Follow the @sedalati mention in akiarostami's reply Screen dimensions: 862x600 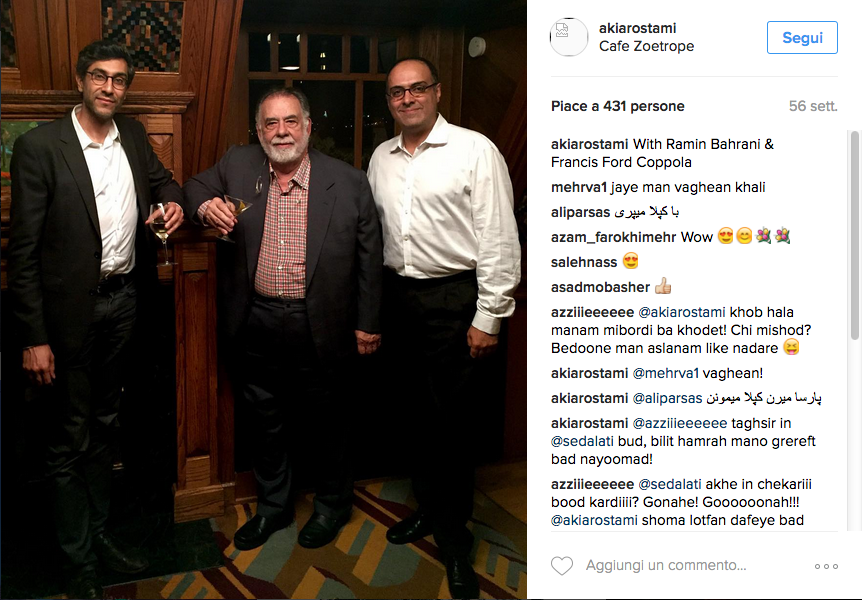[x=582, y=441]
